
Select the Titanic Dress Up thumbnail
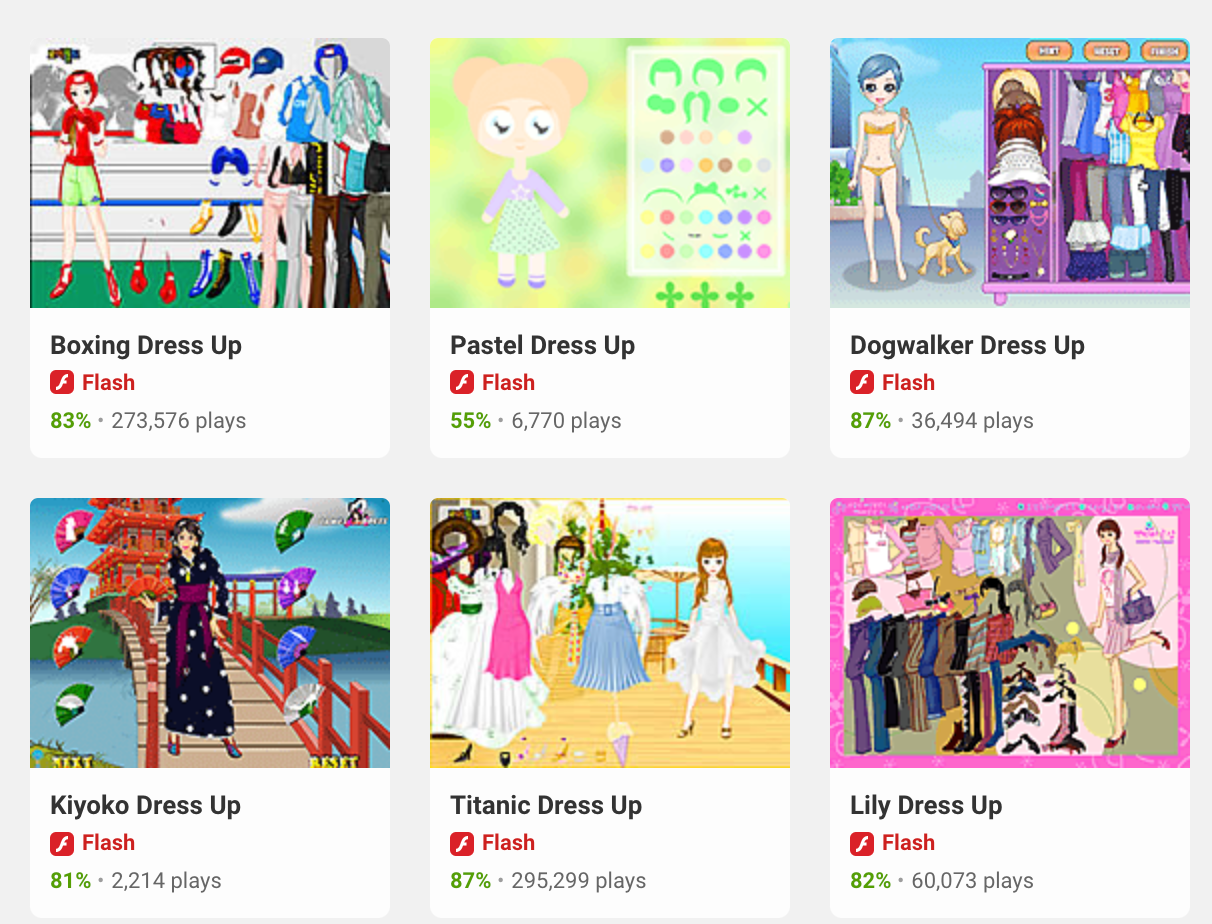click(x=610, y=633)
